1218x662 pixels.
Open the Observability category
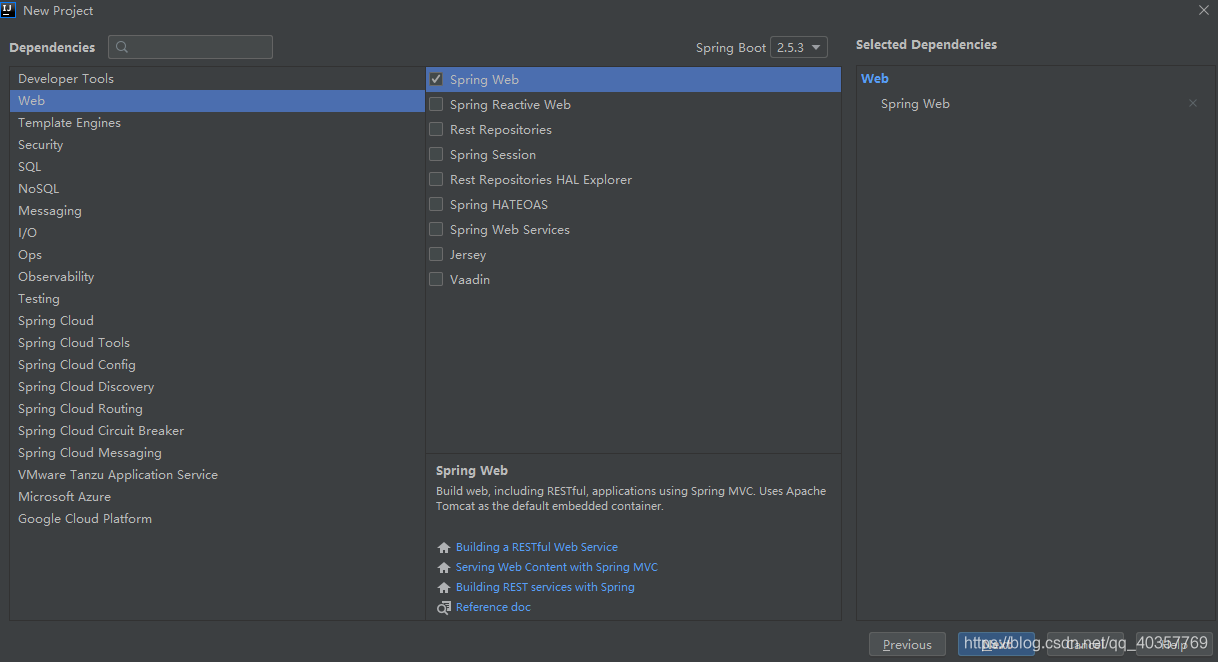217,277
